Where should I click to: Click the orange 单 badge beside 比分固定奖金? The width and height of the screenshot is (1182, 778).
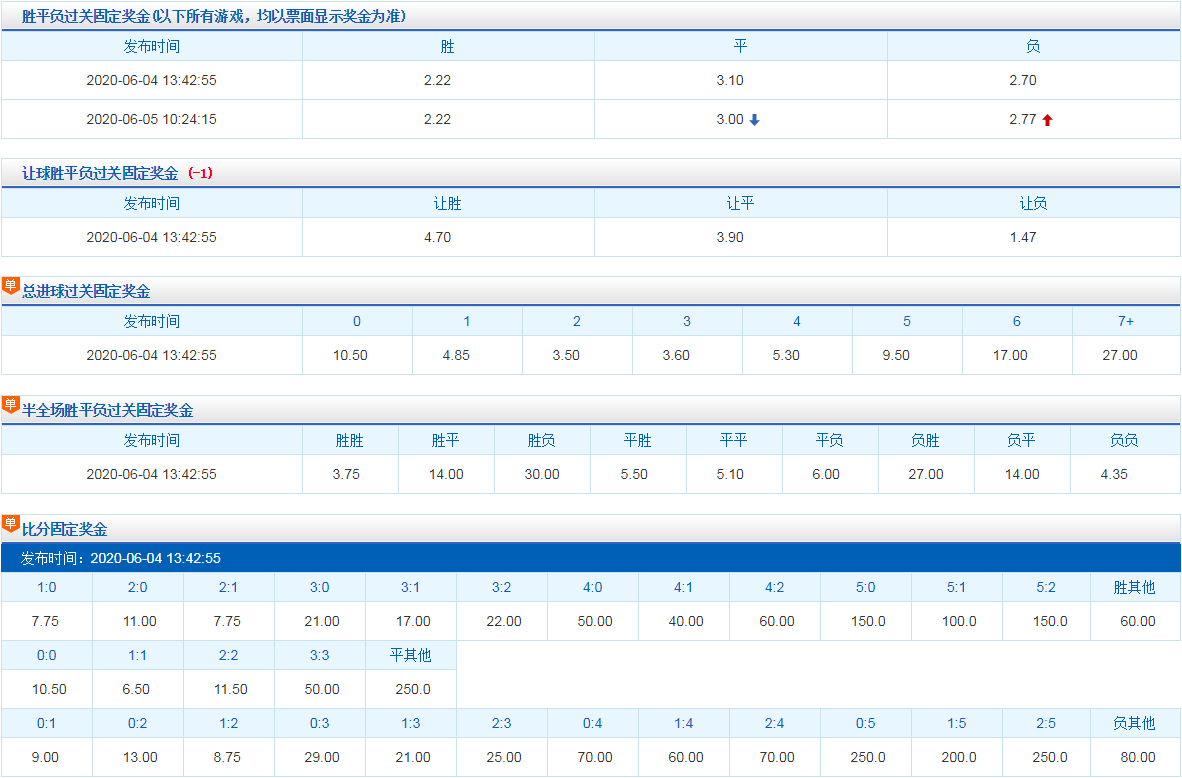pyautogui.click(x=11, y=523)
